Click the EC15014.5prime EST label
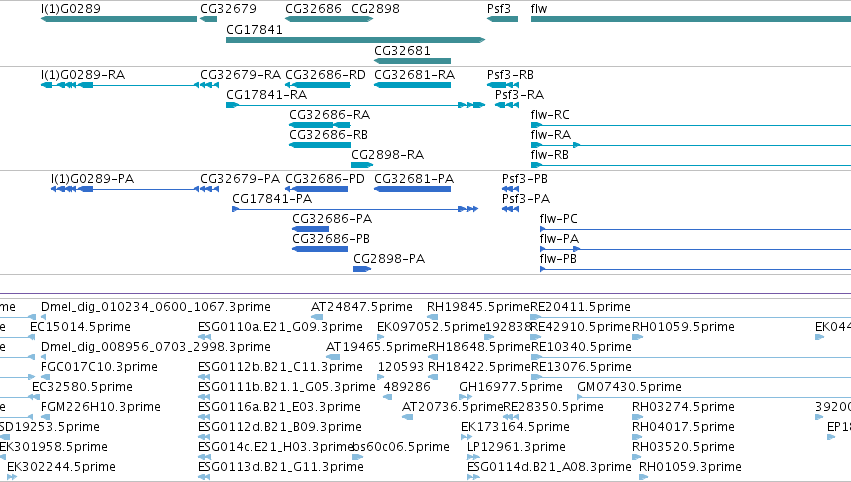The image size is (851, 482). [80, 327]
